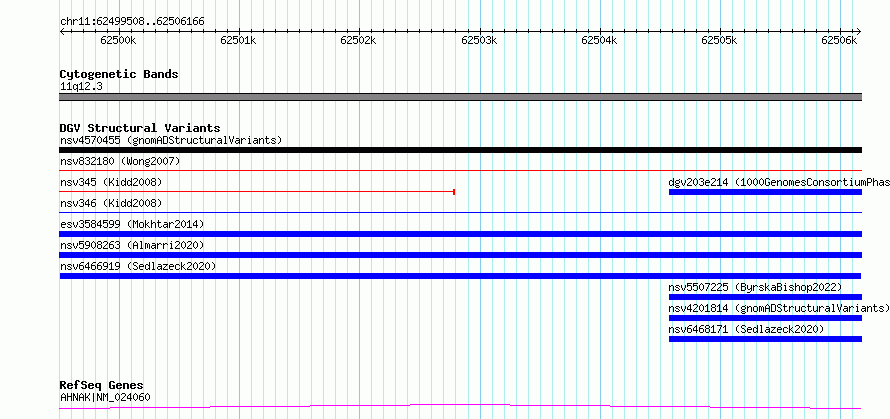The width and height of the screenshot is (890, 419).
Task: Open the nsv6468171 (Sedlazeck2020) label
Action: pos(746,329)
